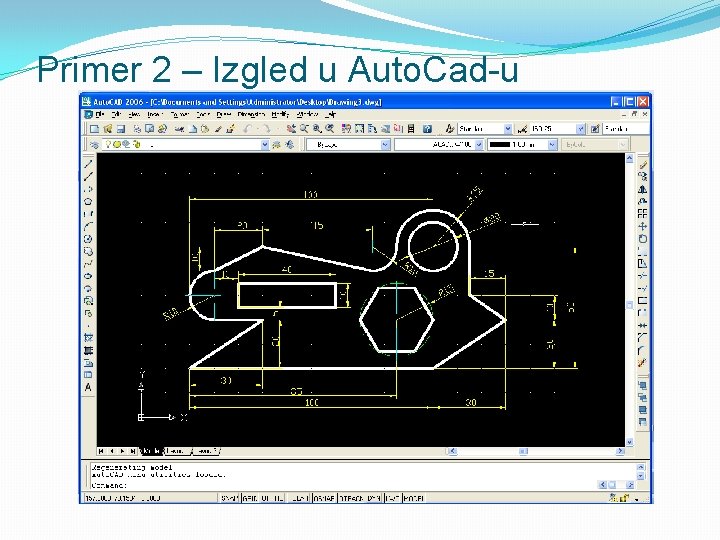Select the Explode modify tool
720x540 pixels.
(642, 363)
